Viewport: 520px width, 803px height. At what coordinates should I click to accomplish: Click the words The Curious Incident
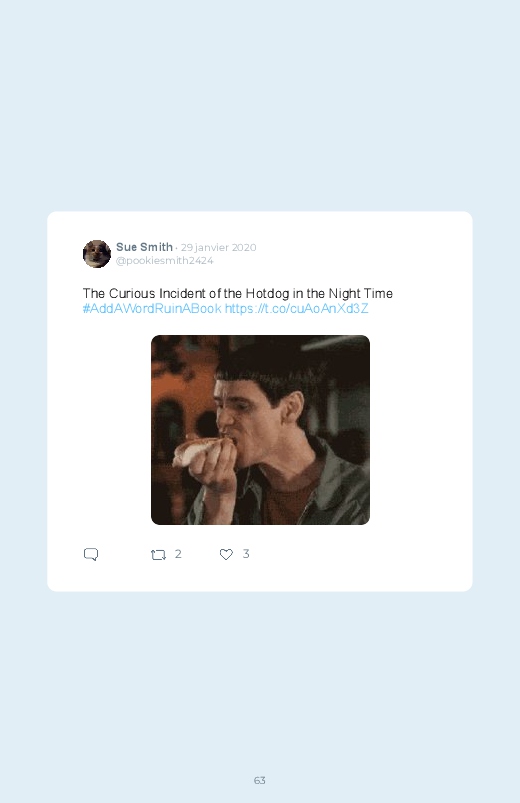pyautogui.click(x=144, y=293)
